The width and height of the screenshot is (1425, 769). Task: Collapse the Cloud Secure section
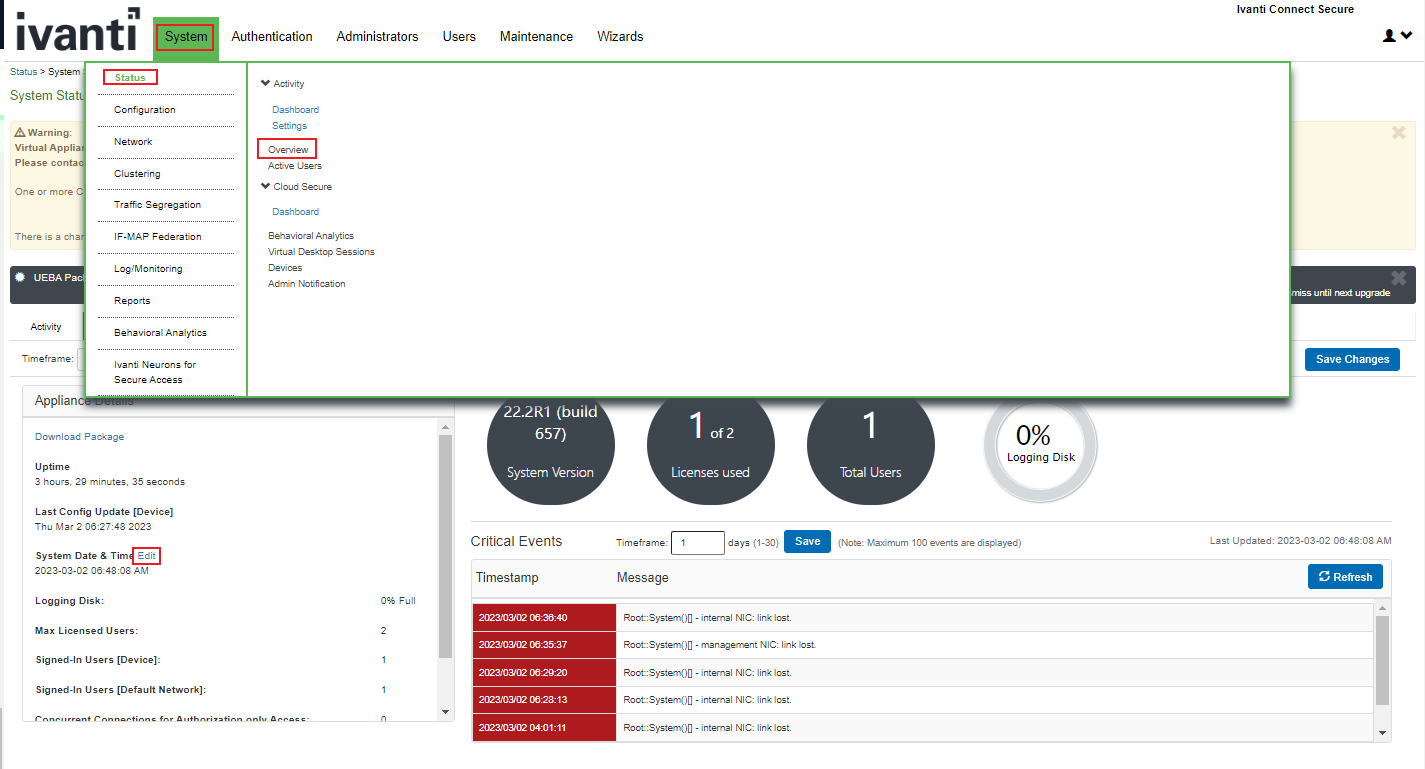[x=264, y=186]
